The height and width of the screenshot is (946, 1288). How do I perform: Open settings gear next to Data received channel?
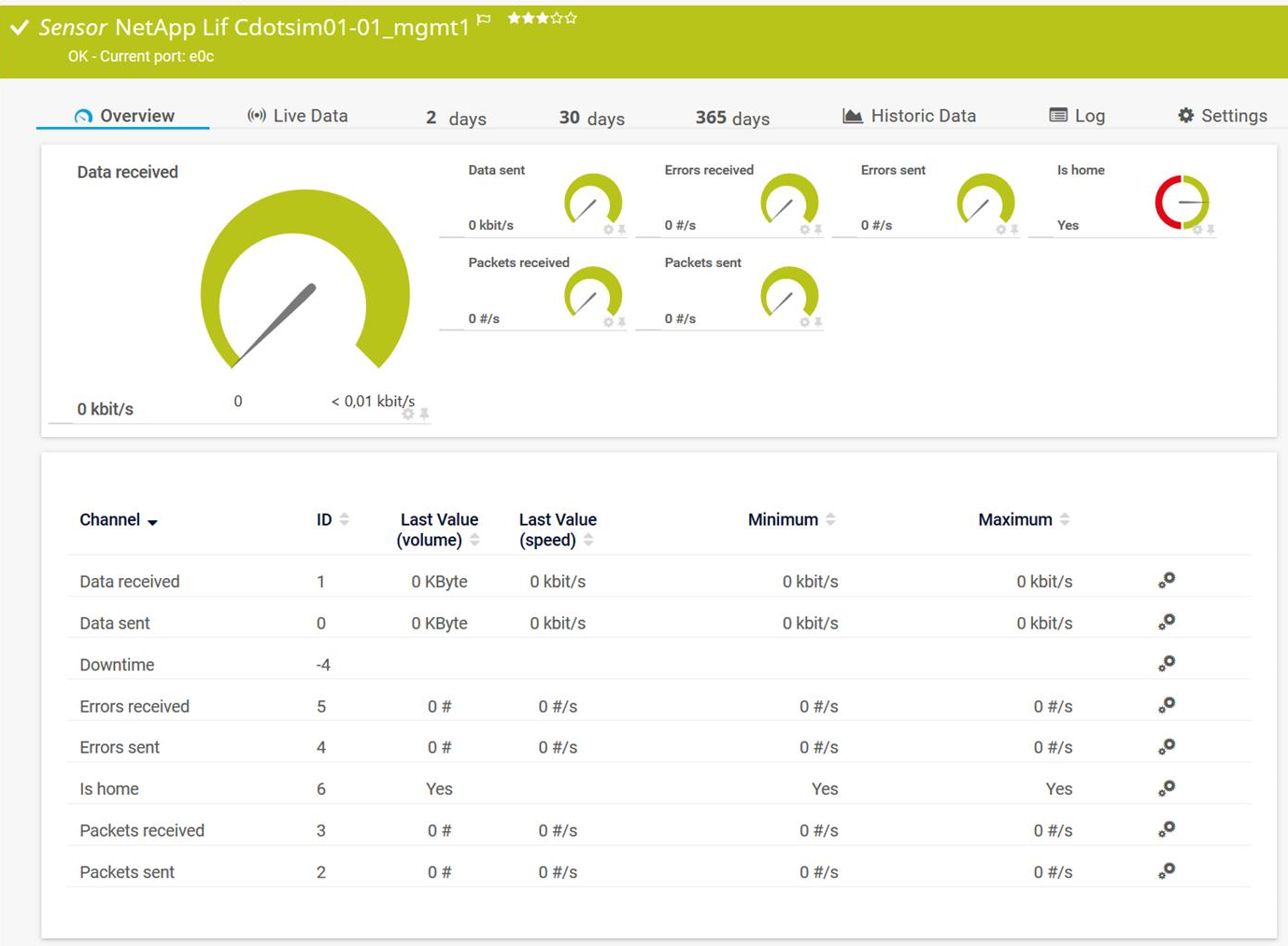tap(1165, 580)
